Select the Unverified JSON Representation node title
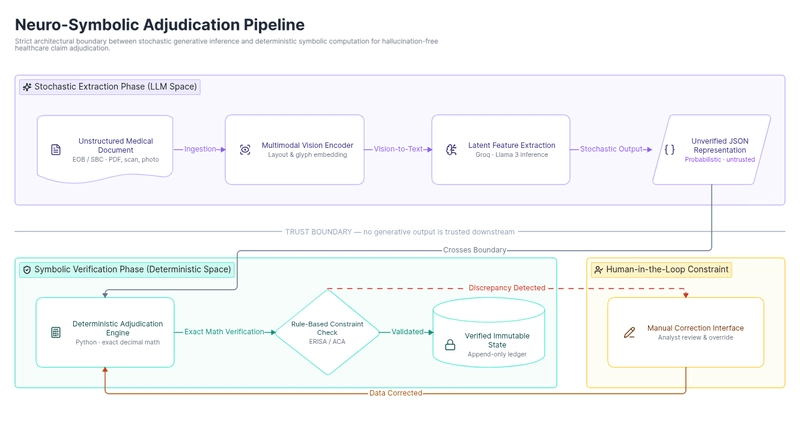The width and height of the screenshot is (800, 425). (x=720, y=145)
